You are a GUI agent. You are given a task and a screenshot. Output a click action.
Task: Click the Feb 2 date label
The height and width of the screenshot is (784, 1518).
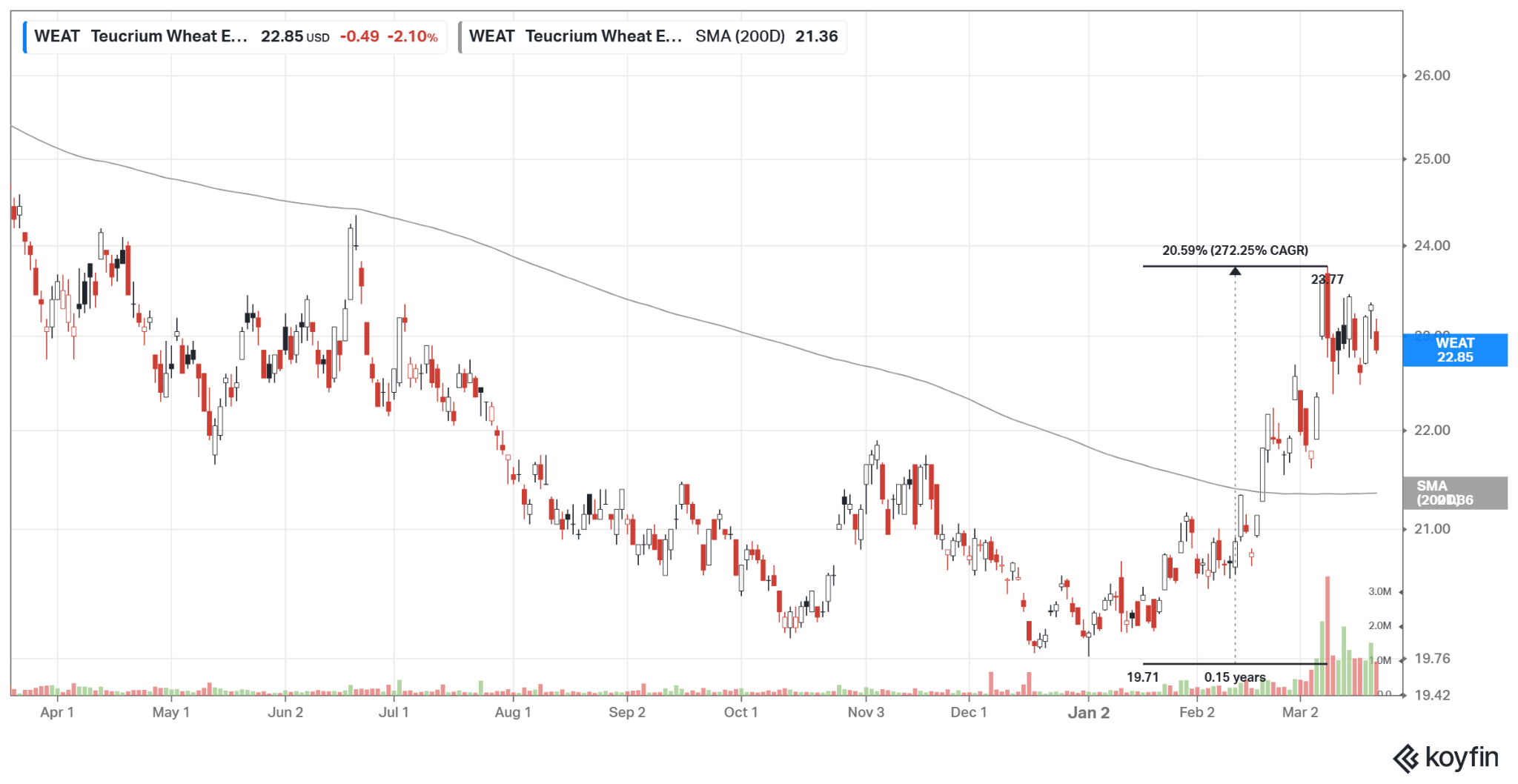click(x=1197, y=712)
